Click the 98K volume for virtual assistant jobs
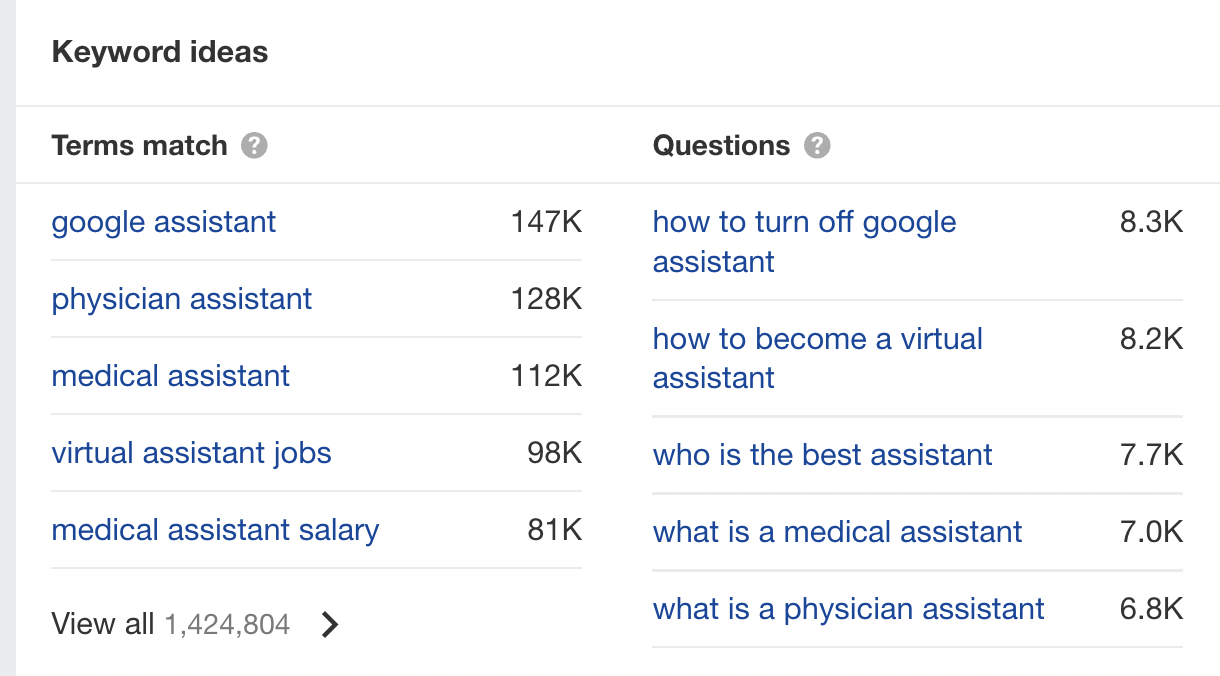This screenshot has width=1220, height=676. (554, 453)
